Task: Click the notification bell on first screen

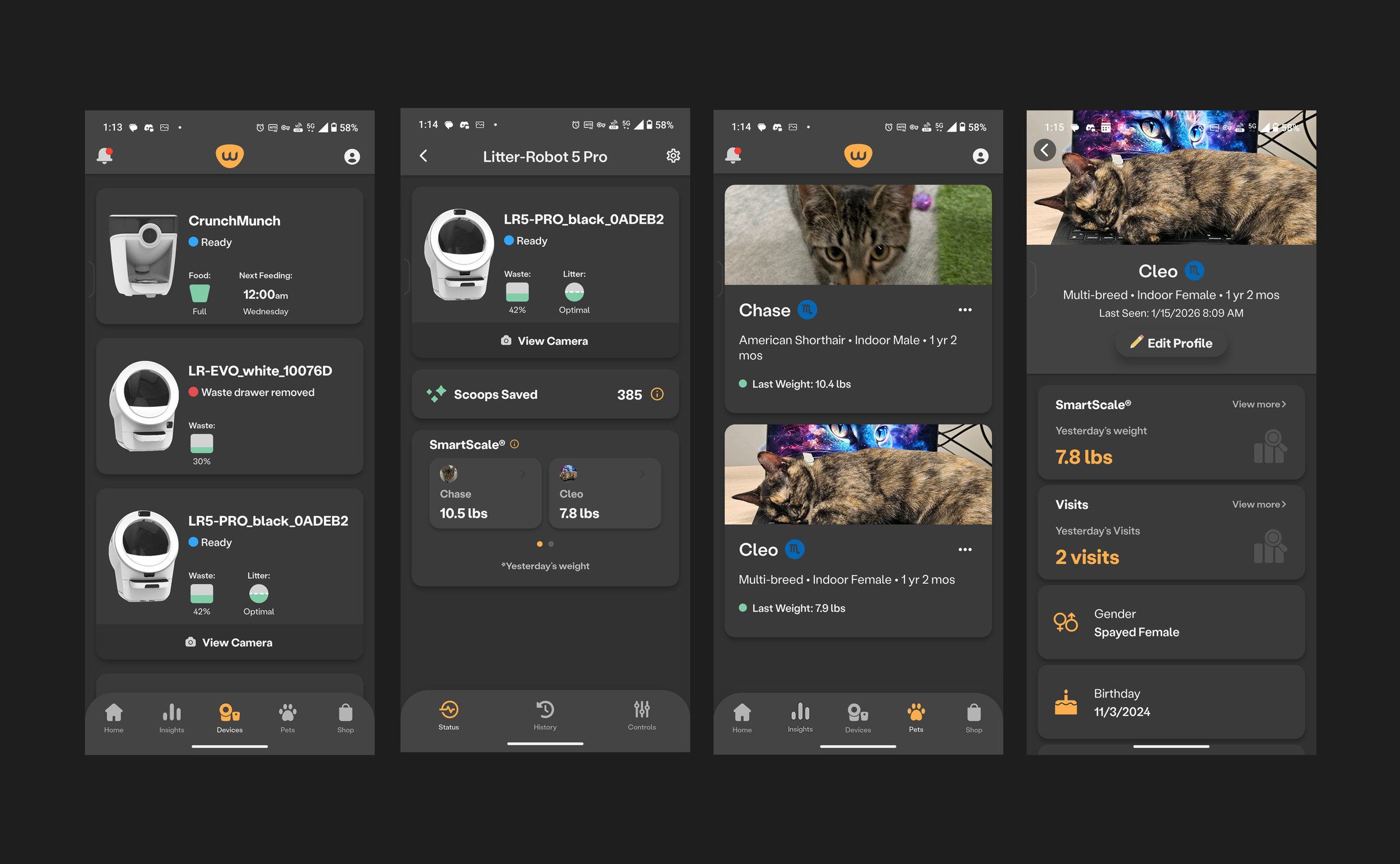Action: 105,155
